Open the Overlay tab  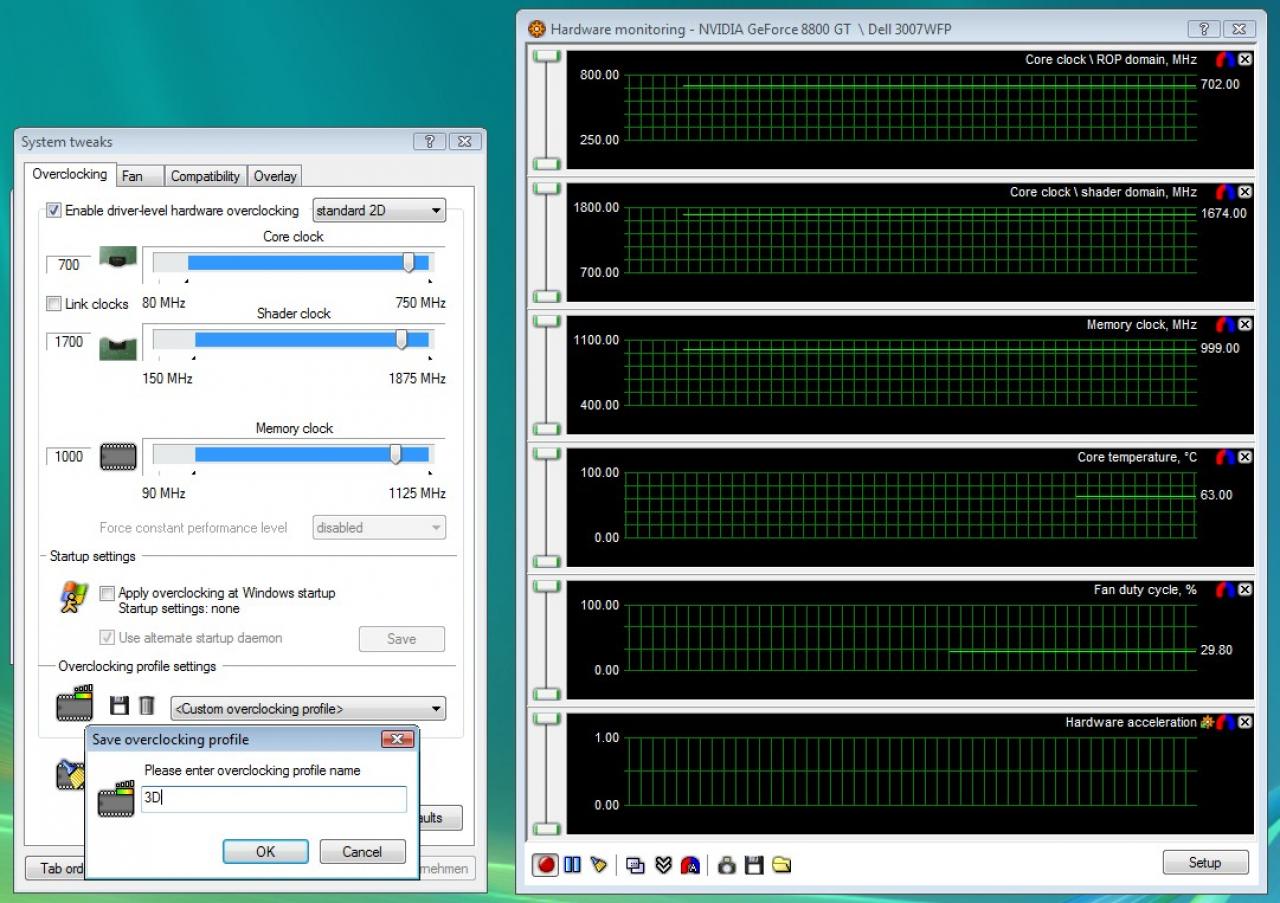point(275,176)
